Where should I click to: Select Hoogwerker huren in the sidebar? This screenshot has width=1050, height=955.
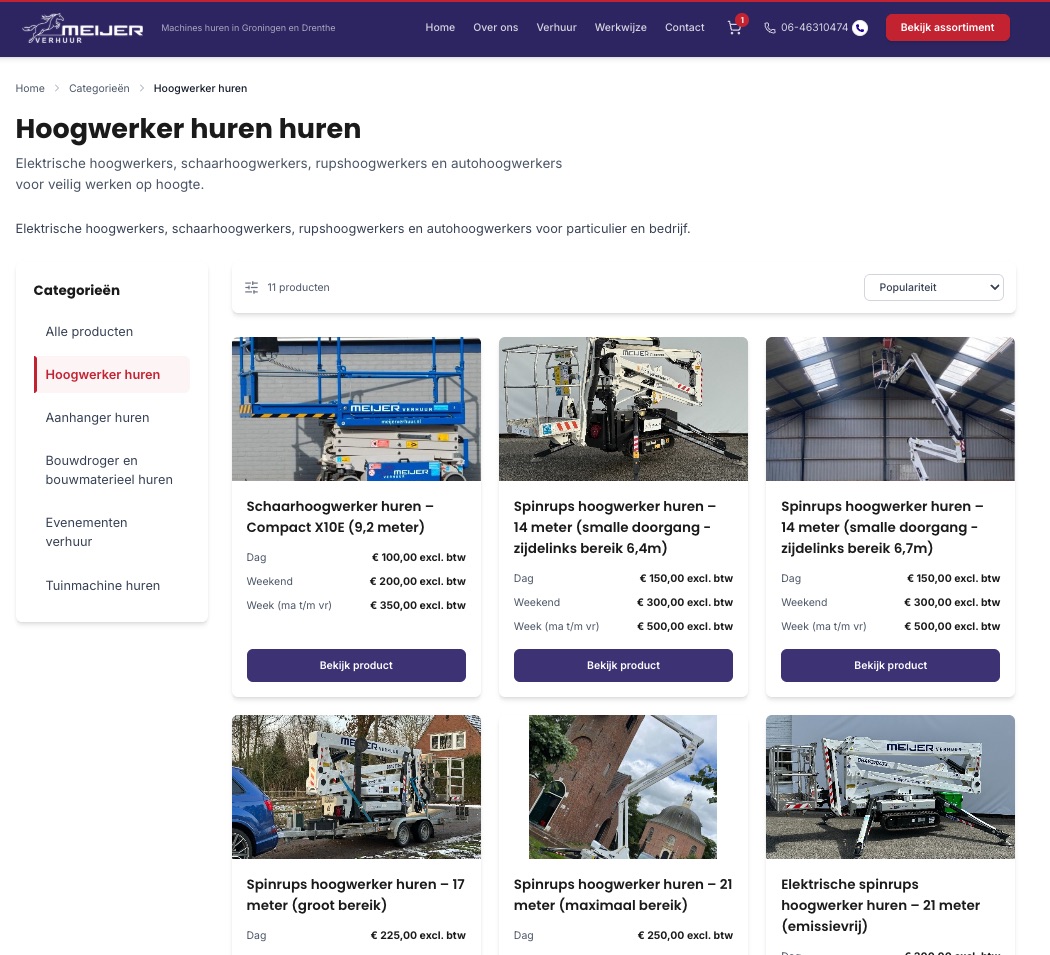point(112,374)
